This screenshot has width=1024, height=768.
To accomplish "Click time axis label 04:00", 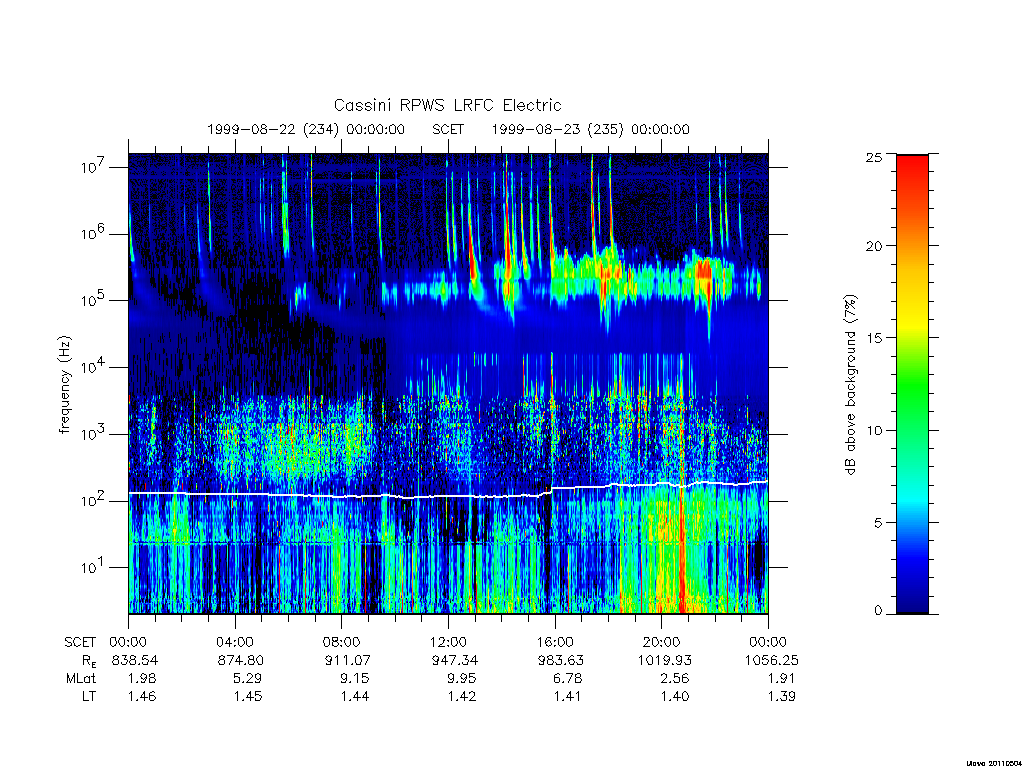I will [x=235, y=642].
